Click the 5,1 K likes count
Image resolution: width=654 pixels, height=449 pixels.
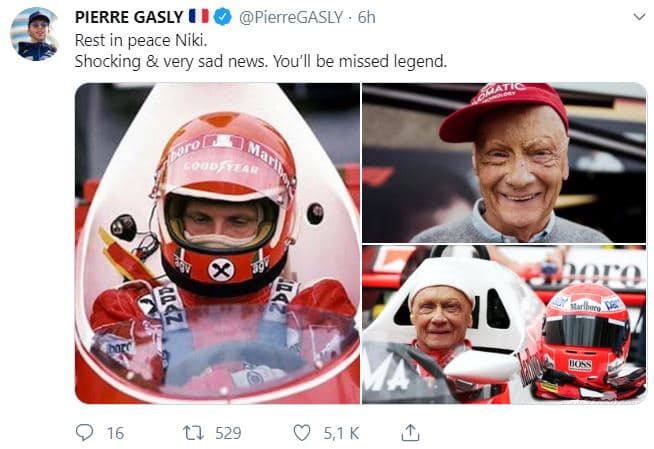pyautogui.click(x=339, y=432)
